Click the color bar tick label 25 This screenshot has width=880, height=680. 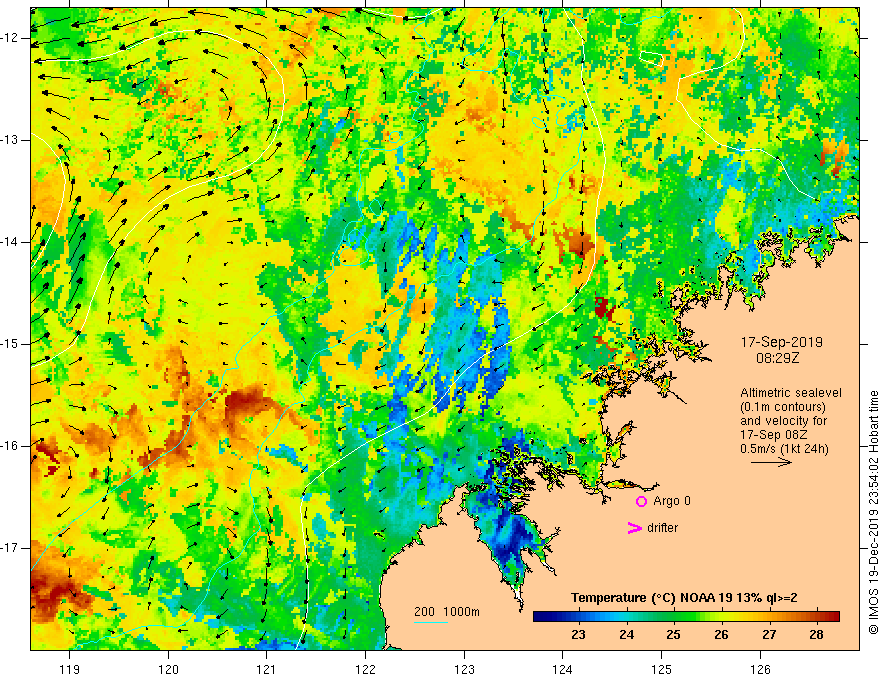click(x=673, y=635)
